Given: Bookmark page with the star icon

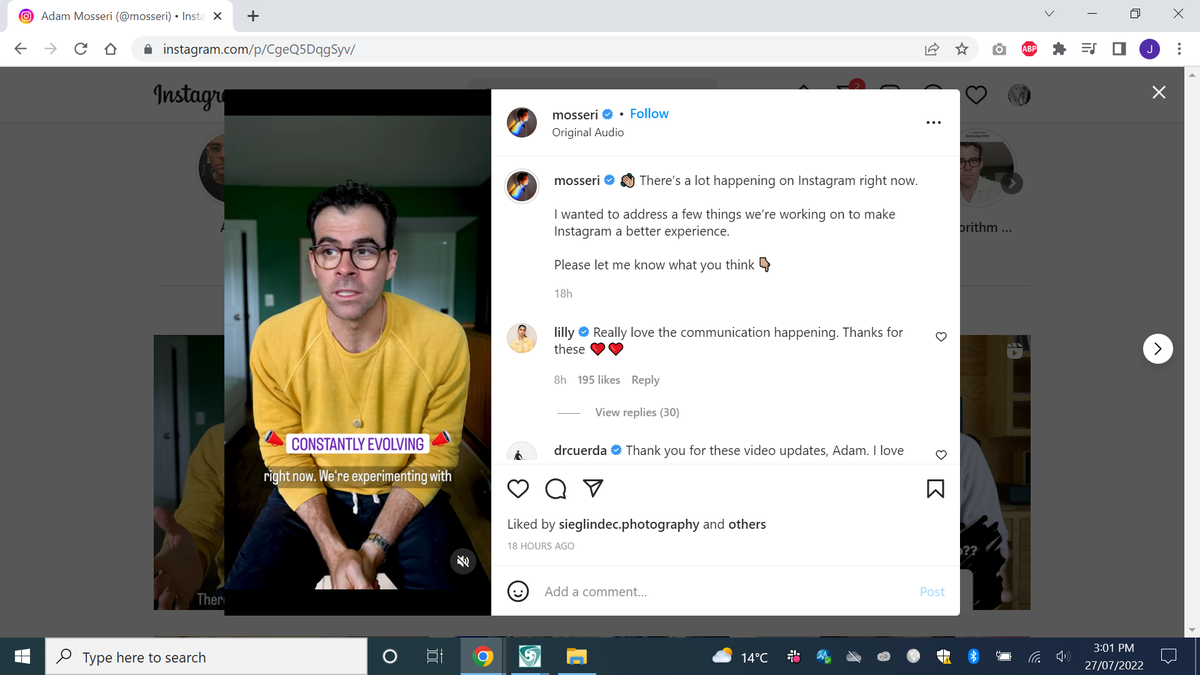Looking at the screenshot, I should [x=961, y=49].
